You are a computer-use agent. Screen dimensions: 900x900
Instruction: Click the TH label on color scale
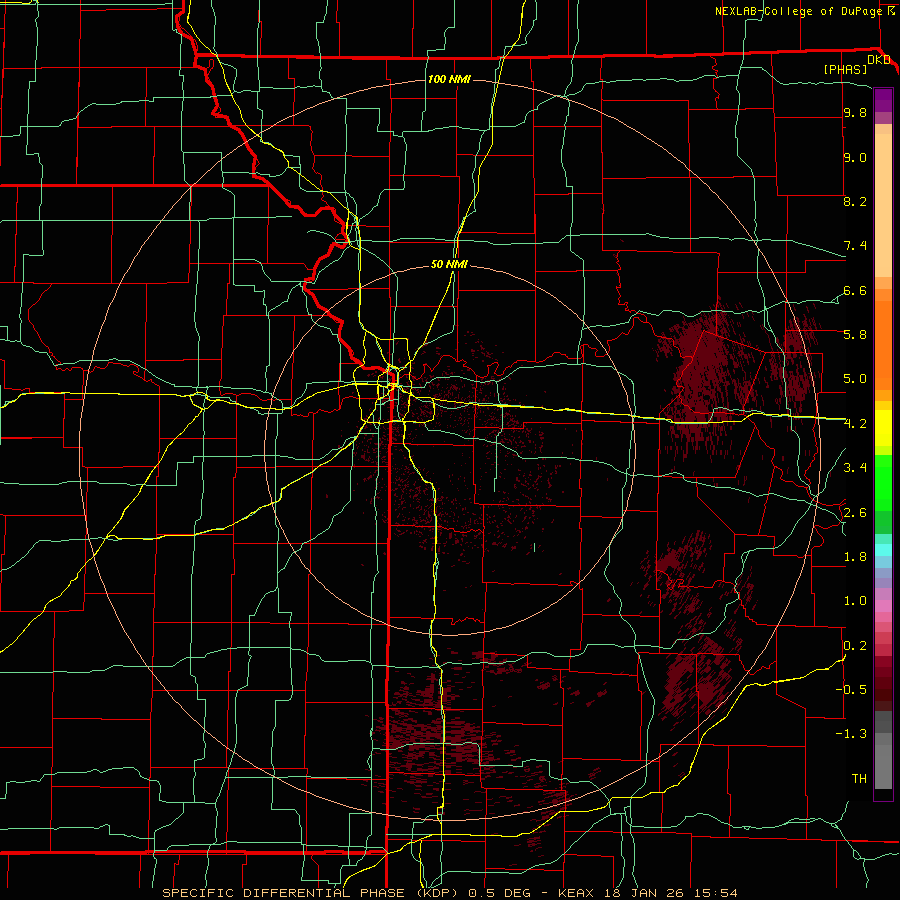(x=859, y=779)
